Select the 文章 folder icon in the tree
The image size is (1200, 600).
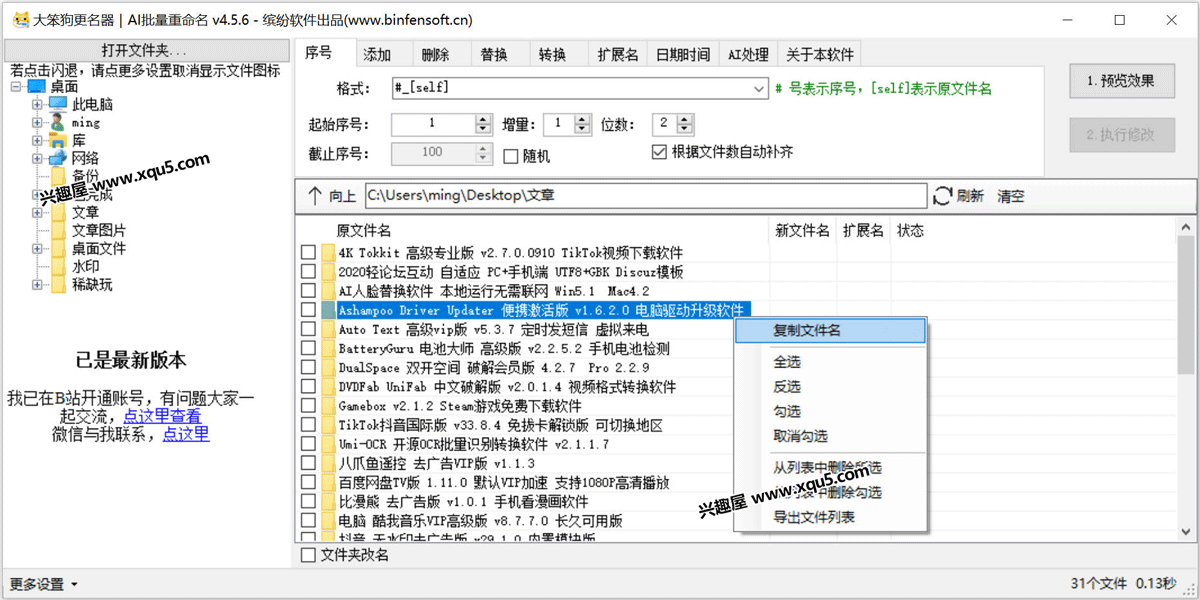58,212
